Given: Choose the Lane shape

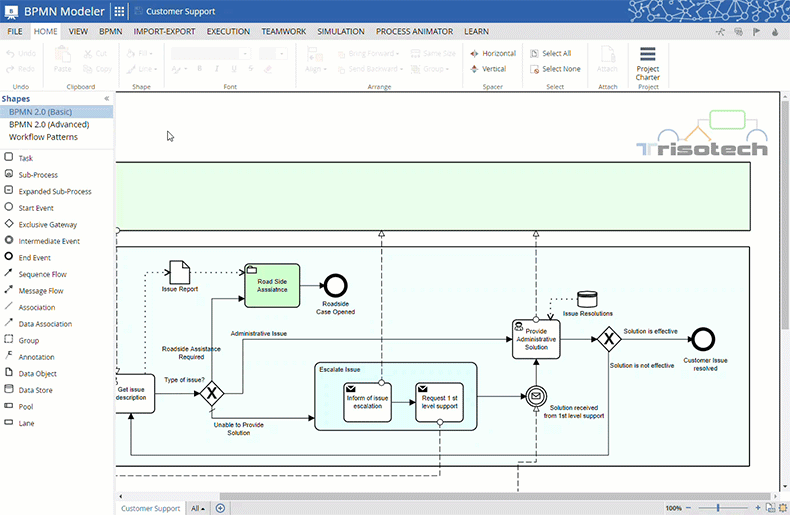Looking at the screenshot, I should pyautogui.click(x=26, y=424).
